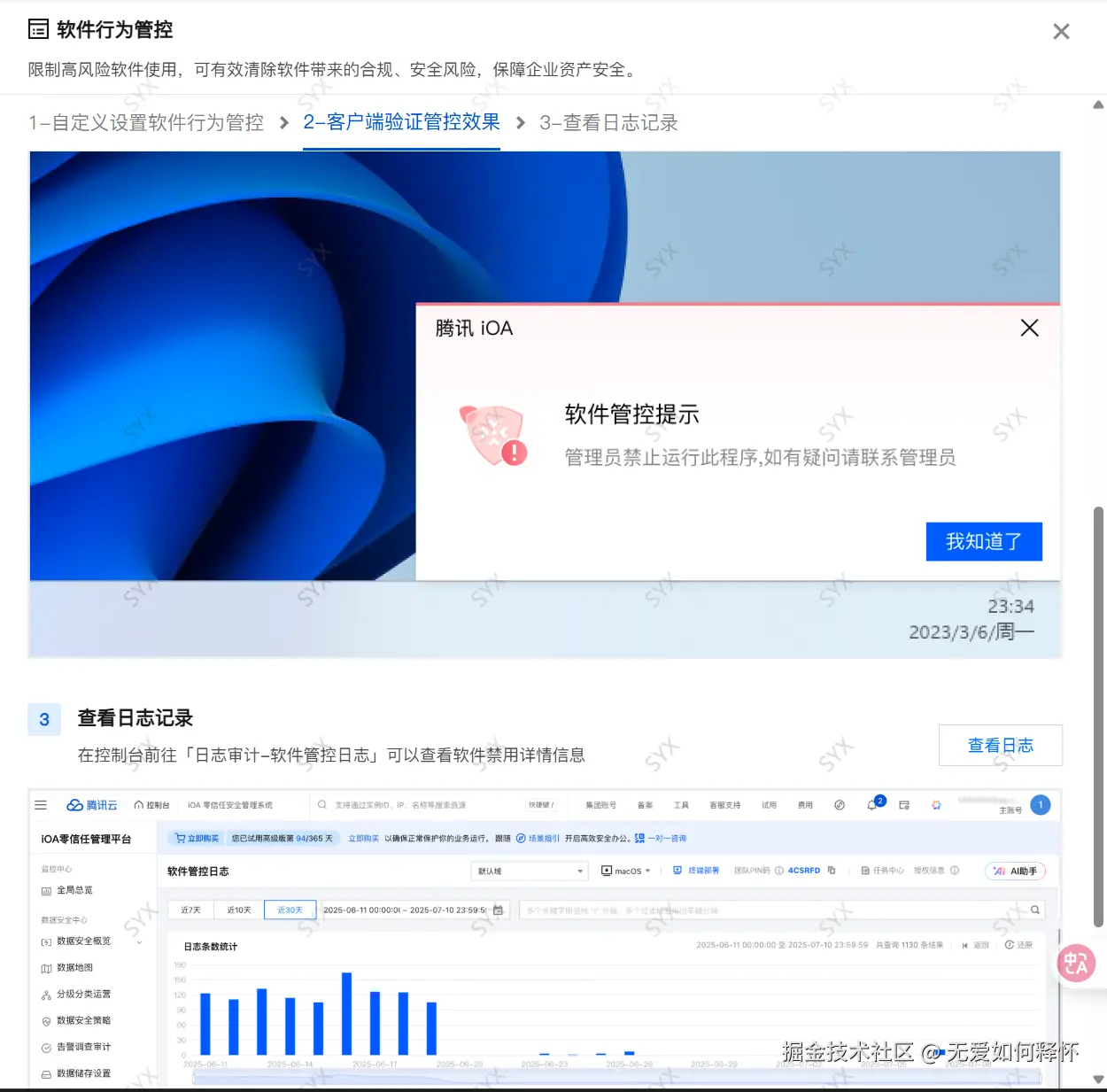Open the AI助手 assistant
1107x1092 pixels.
(1016, 871)
